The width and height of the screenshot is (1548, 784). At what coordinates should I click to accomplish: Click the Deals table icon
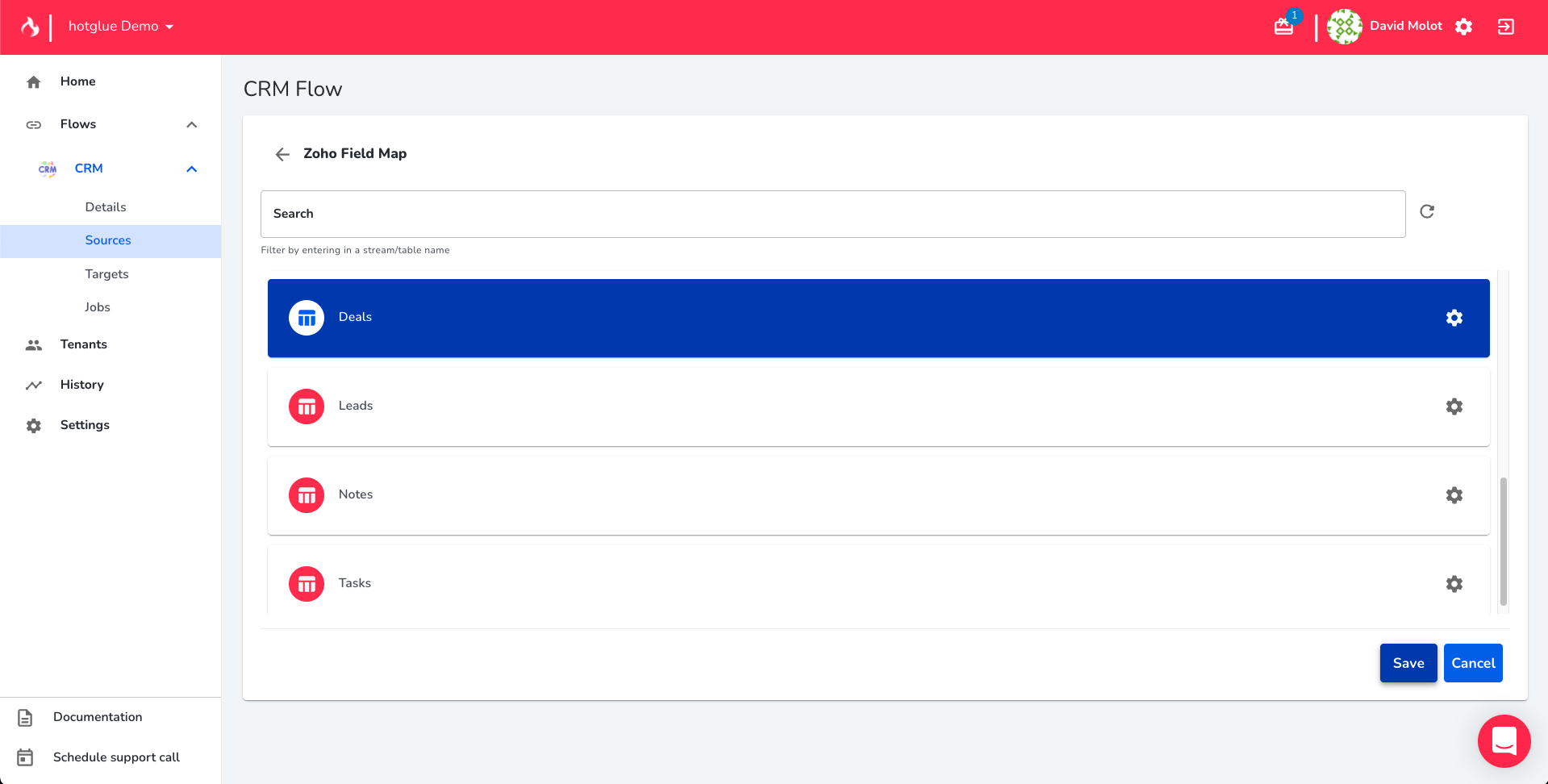tap(307, 318)
